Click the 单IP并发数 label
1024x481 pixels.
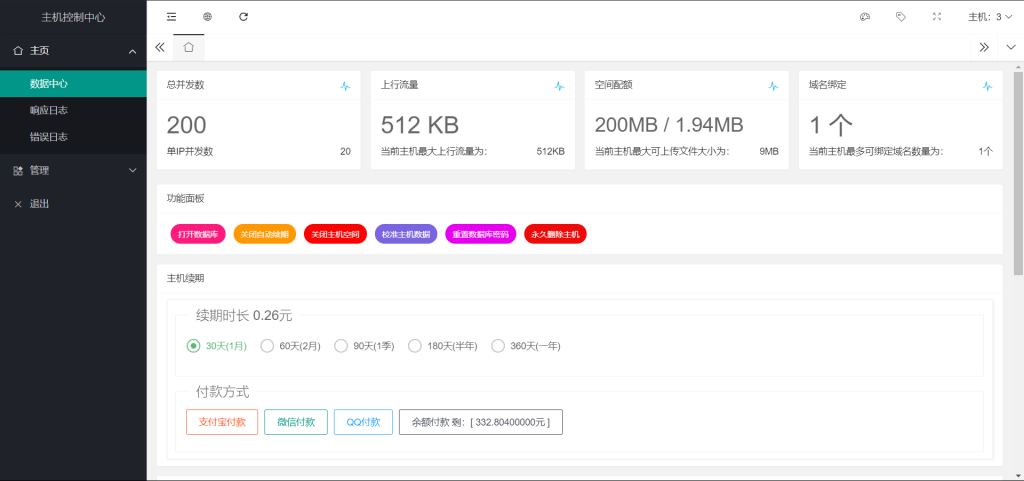[190, 151]
